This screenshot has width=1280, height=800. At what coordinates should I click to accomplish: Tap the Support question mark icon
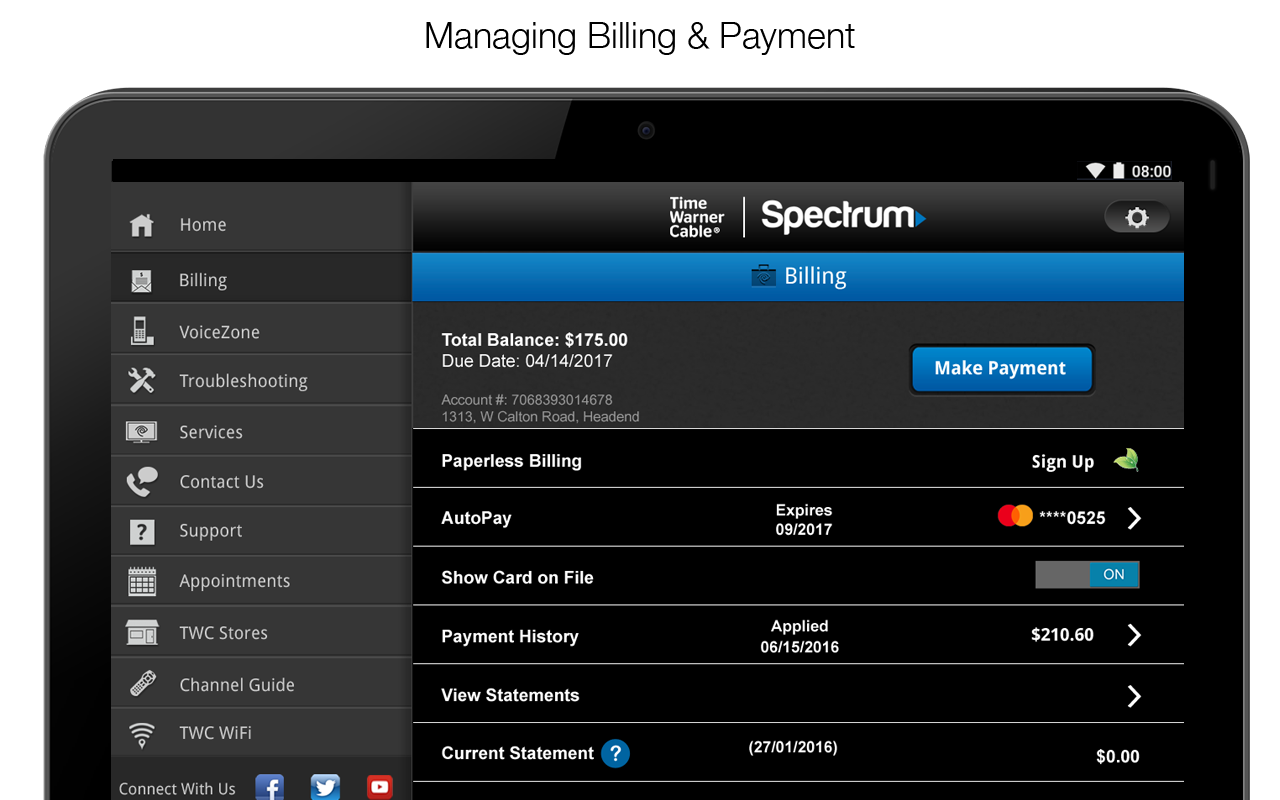[x=142, y=532]
